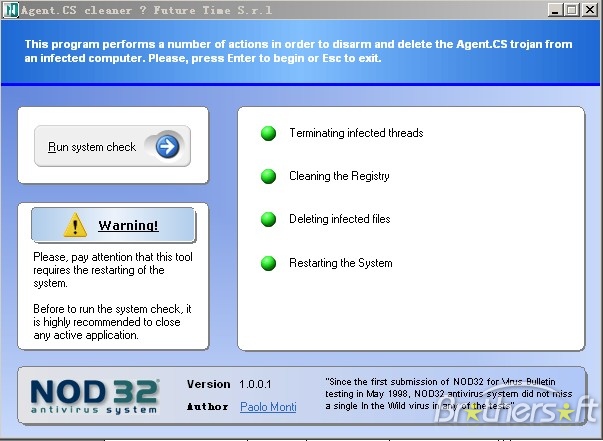Maximize the Agent.CS cleaner window

[572, 10]
